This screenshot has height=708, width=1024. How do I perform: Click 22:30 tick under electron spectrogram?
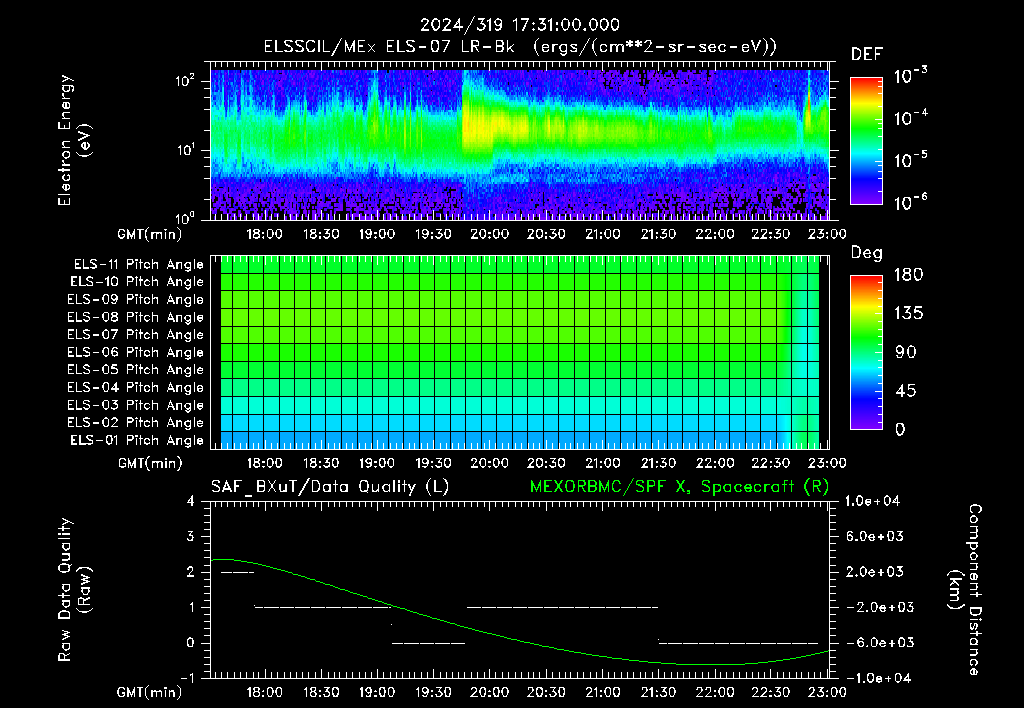coord(771,234)
